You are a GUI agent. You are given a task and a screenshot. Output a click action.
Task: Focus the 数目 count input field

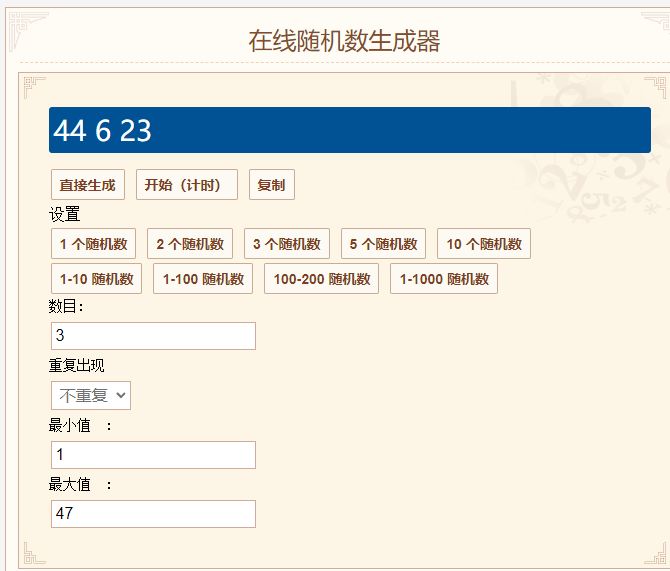coord(153,336)
